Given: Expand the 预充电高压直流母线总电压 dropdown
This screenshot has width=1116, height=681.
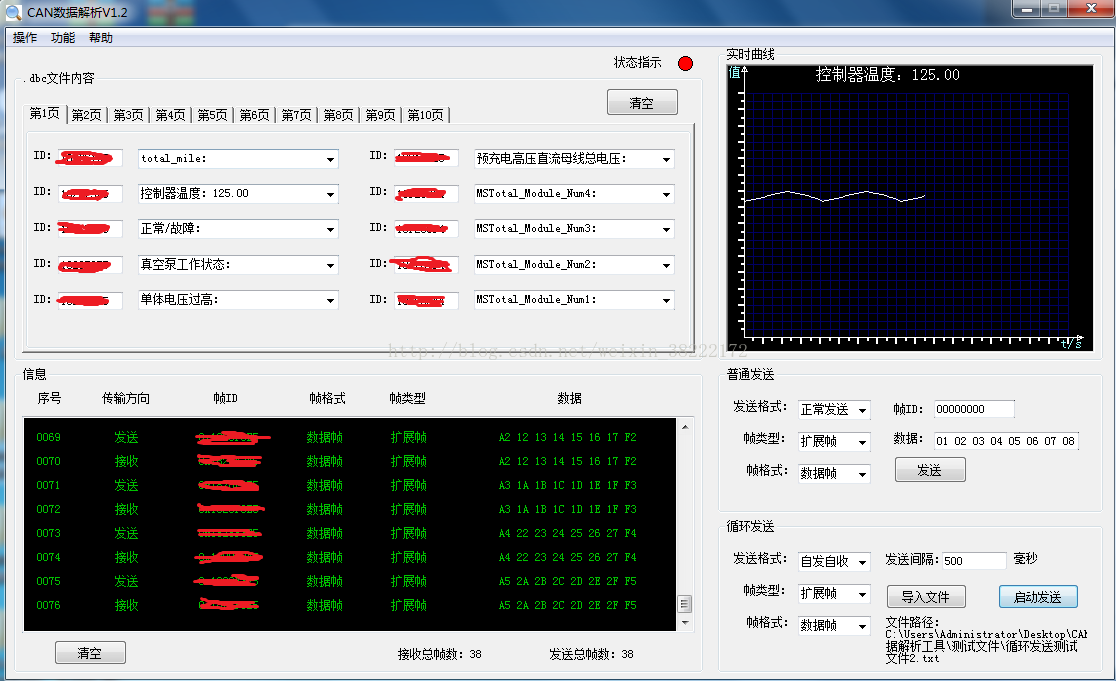Looking at the screenshot, I should [x=666, y=159].
